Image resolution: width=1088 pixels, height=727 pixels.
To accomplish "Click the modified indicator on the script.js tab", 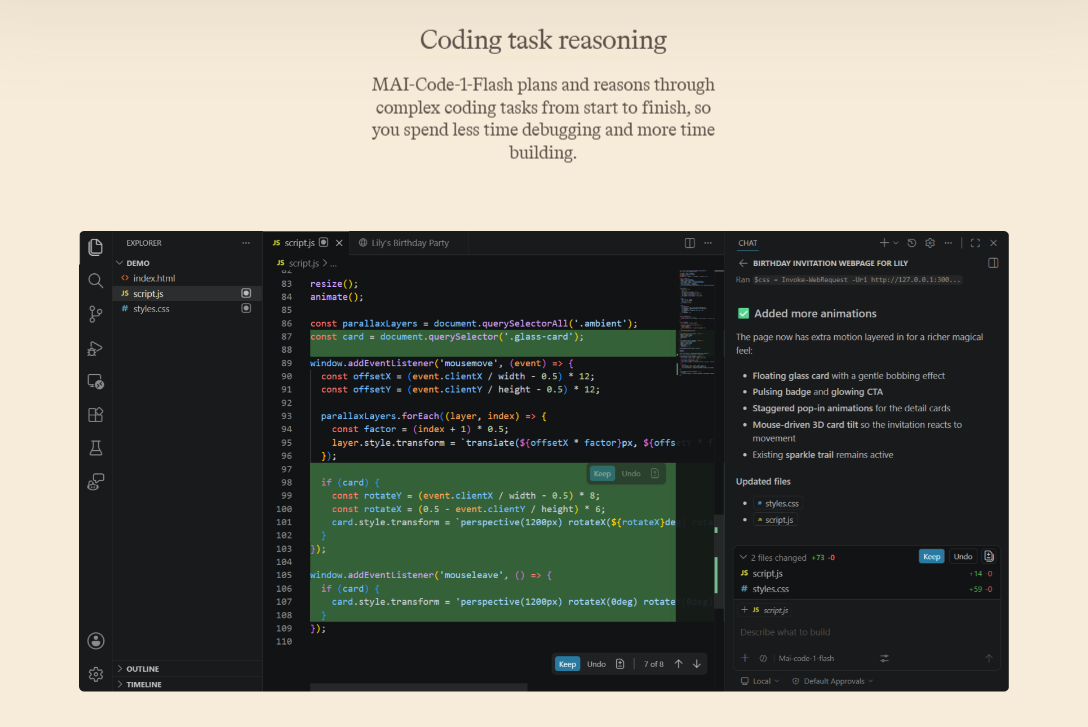I will [x=323, y=242].
